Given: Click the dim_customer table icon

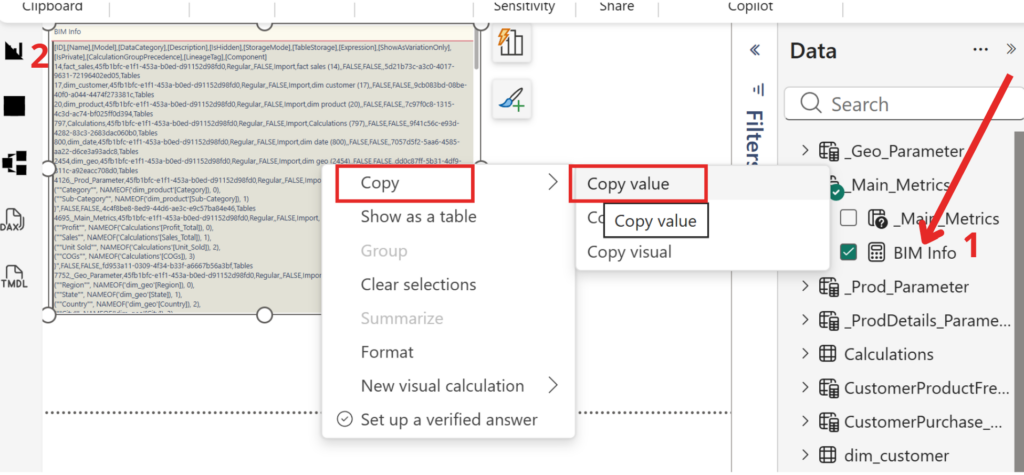Looking at the screenshot, I should (x=827, y=455).
